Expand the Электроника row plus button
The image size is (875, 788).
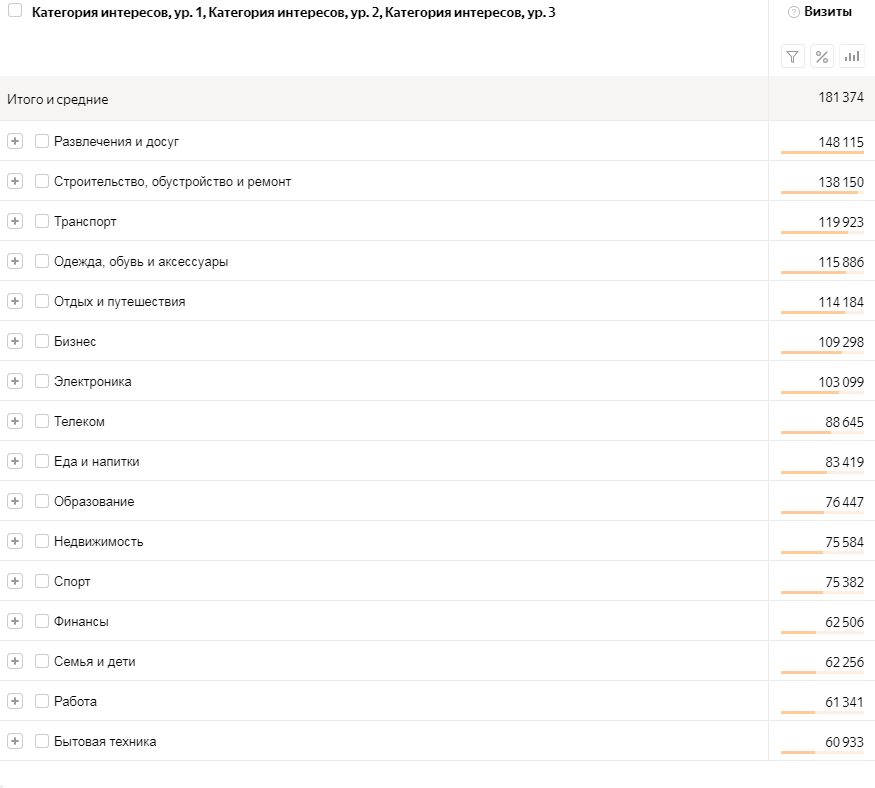click(x=15, y=381)
